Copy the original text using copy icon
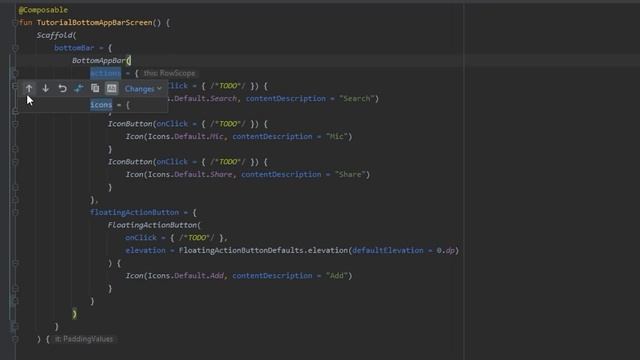The width and height of the screenshot is (640, 360). (x=95, y=88)
